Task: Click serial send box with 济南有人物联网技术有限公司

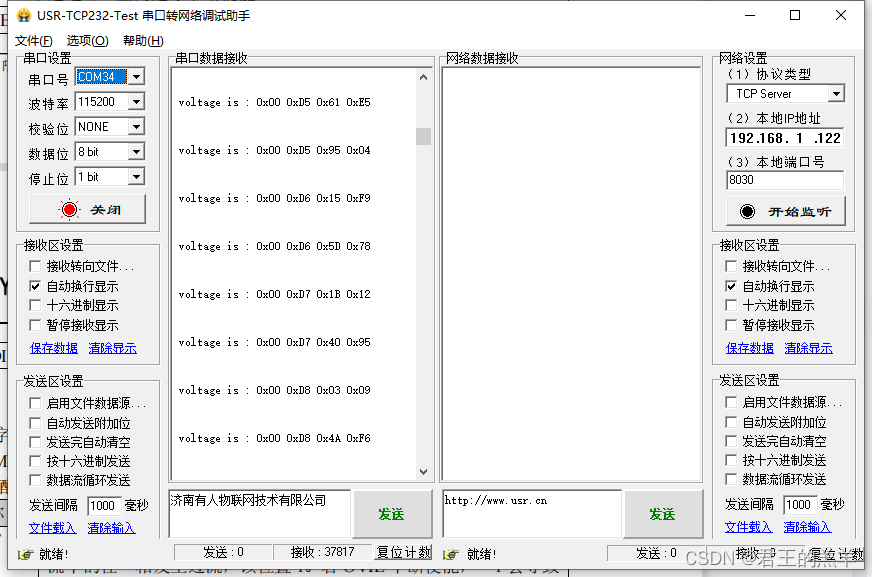Action: (260, 513)
